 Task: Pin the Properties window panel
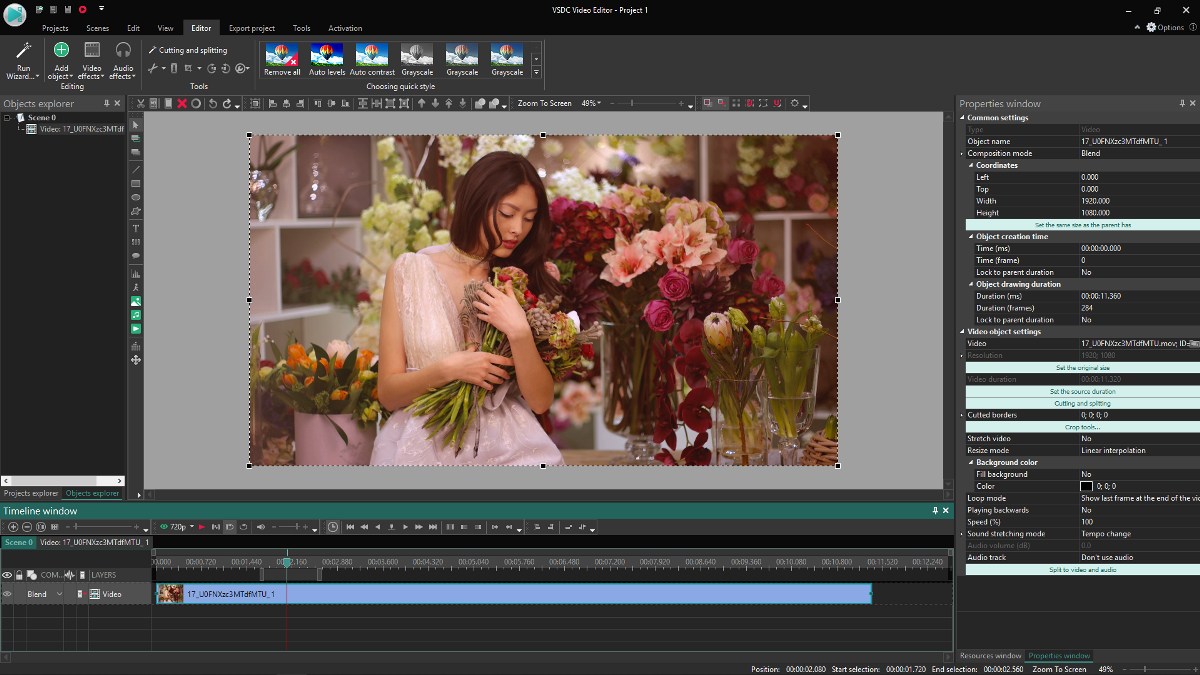point(1182,103)
